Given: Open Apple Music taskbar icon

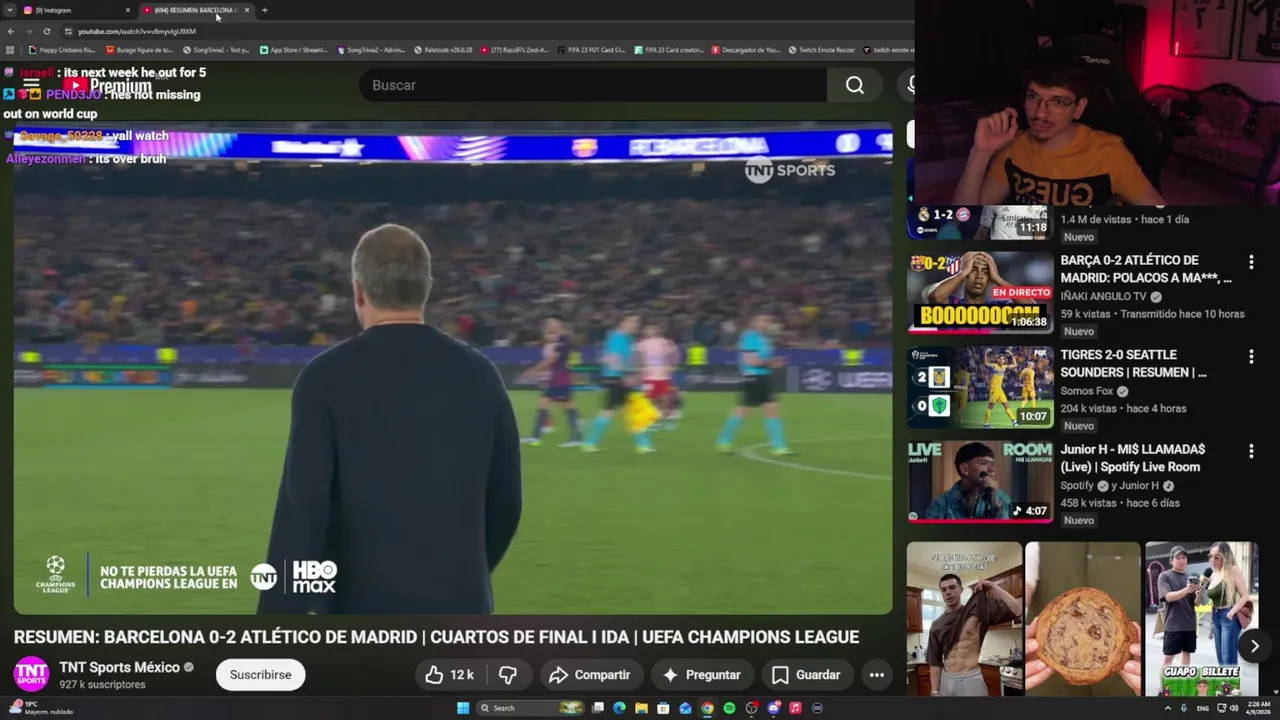Looking at the screenshot, I should click(x=795, y=708).
